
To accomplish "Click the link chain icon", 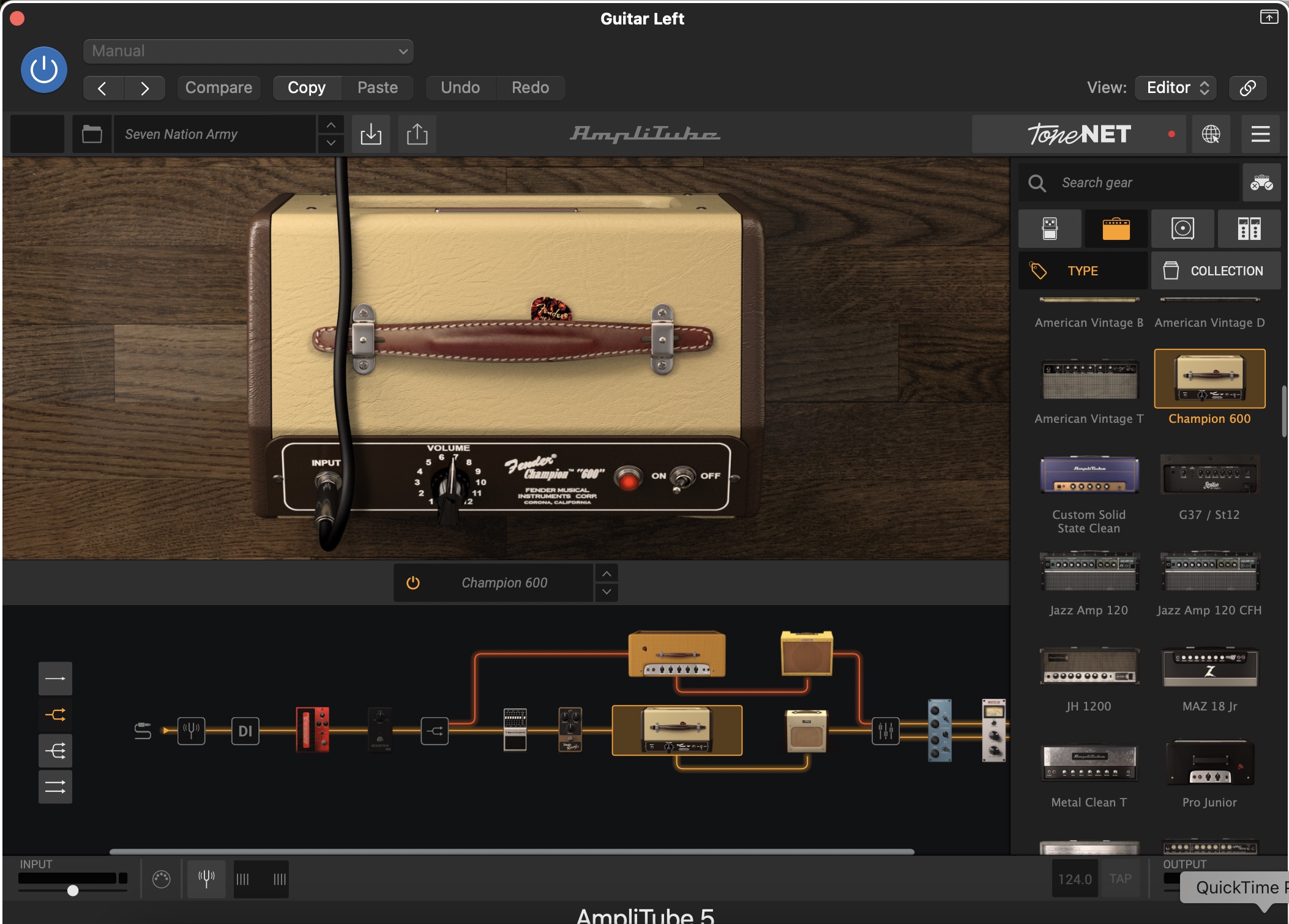I will coord(1247,88).
